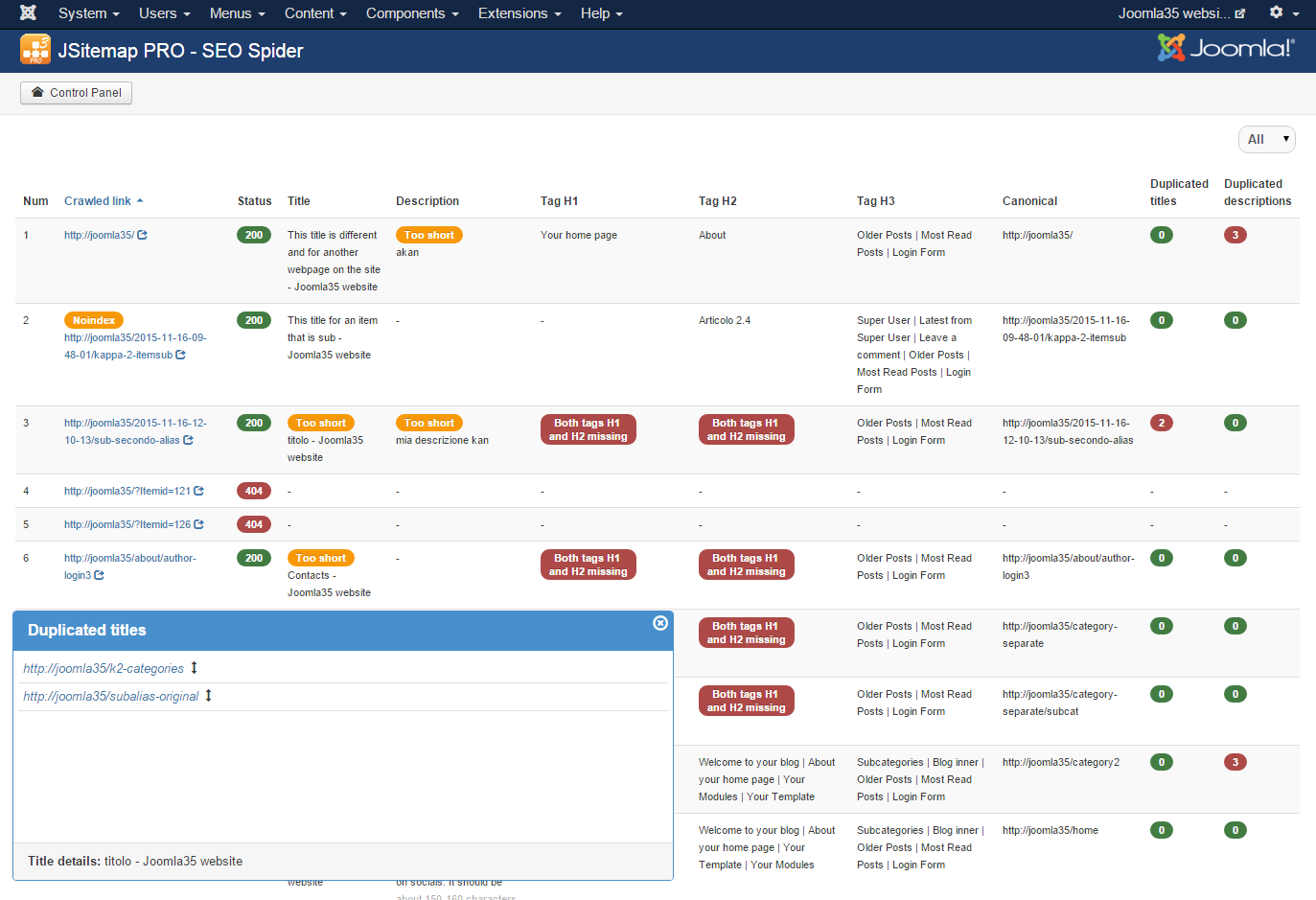Viewport: 1316px width, 900px height.
Task: Click external-link icon for sub-secondo-alias link
Action: point(189,440)
